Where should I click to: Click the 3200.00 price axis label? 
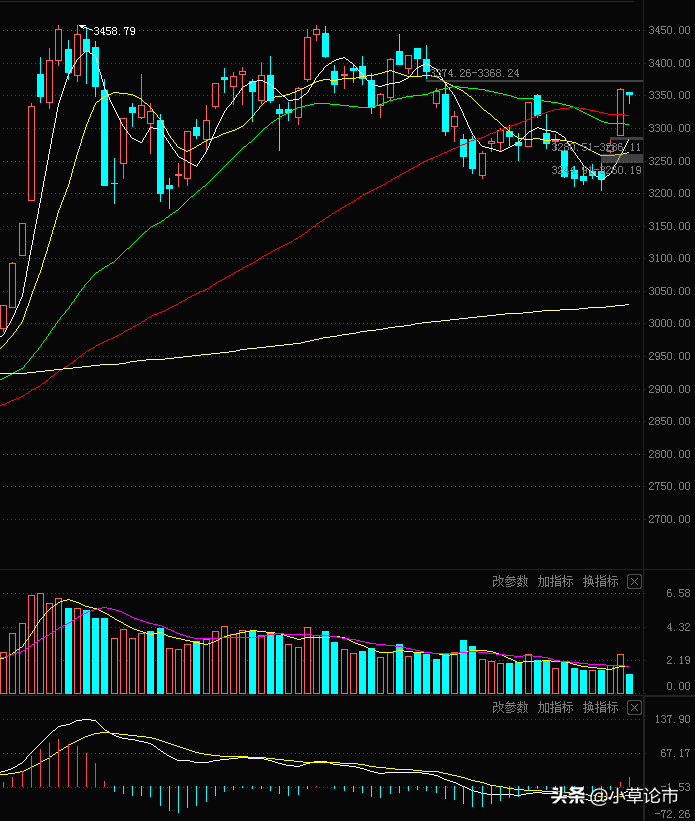669,193
